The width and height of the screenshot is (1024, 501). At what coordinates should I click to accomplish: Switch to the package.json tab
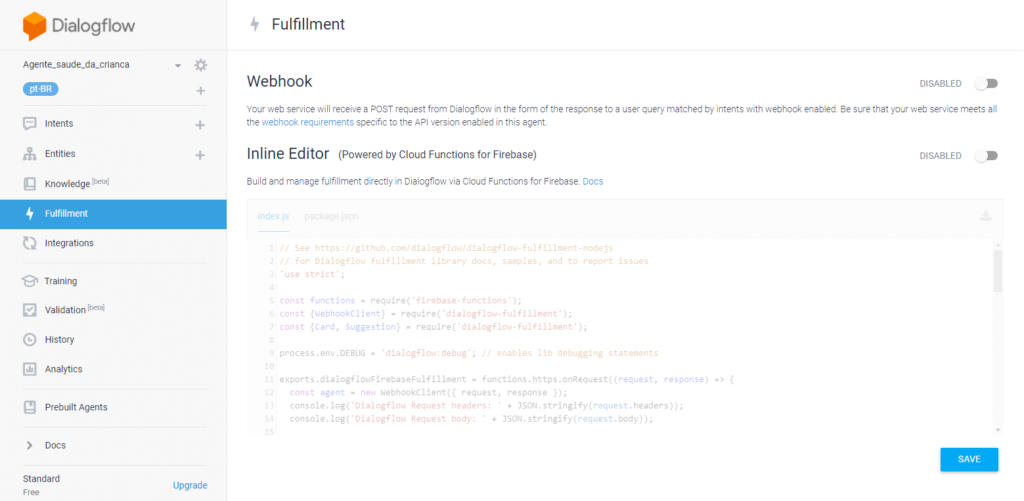pos(331,216)
